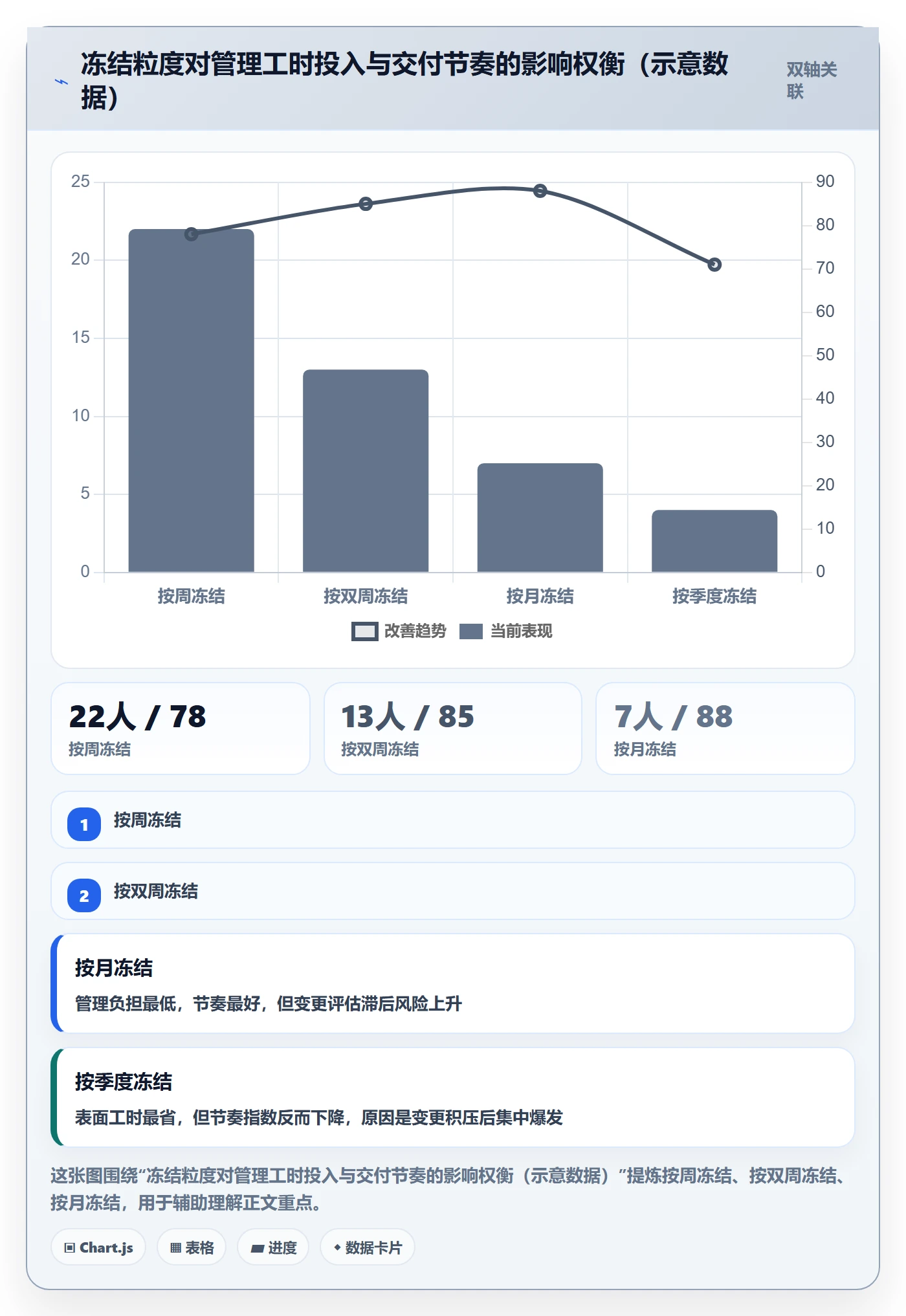Select the 按双周冻结 text in list row 2
The height and width of the screenshot is (1316, 906).
[156, 892]
